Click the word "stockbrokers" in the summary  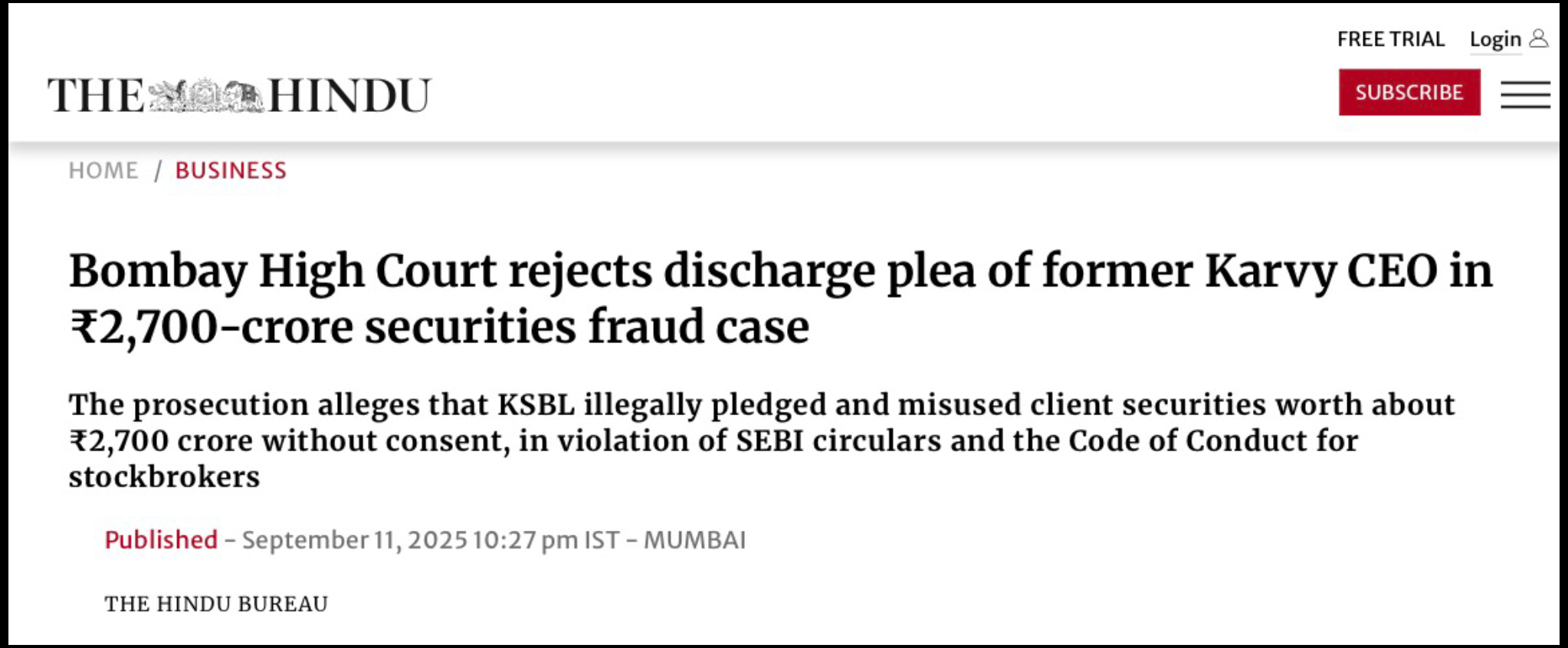(x=164, y=476)
